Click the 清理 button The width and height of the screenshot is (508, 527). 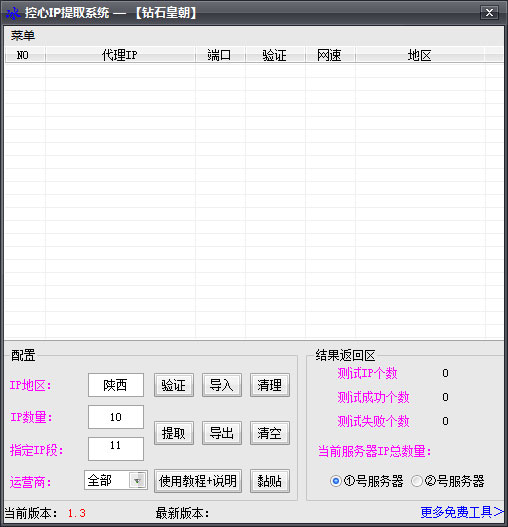click(x=270, y=385)
